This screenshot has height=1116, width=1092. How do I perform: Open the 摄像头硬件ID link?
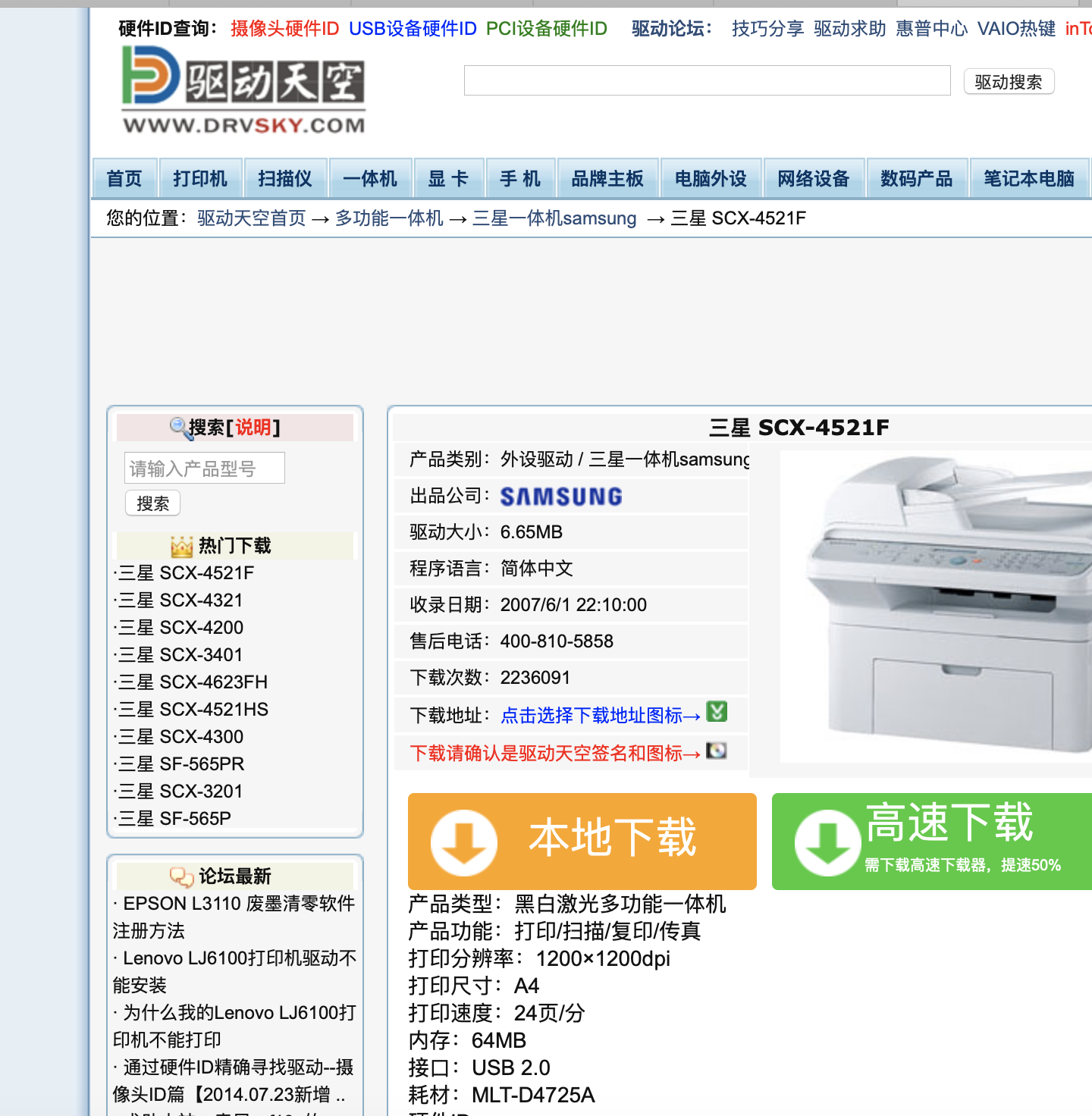(285, 29)
